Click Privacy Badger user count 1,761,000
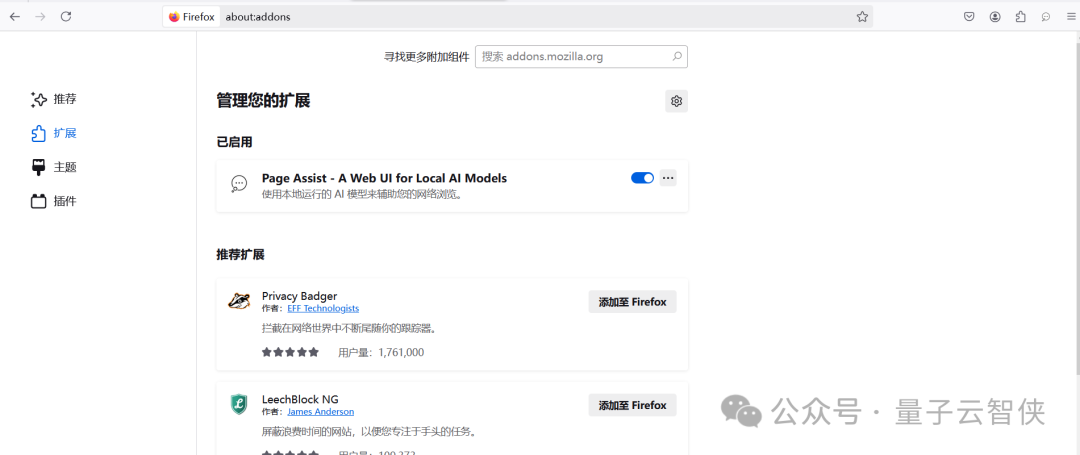Screen dimensions: 1080x455 click(x=381, y=352)
